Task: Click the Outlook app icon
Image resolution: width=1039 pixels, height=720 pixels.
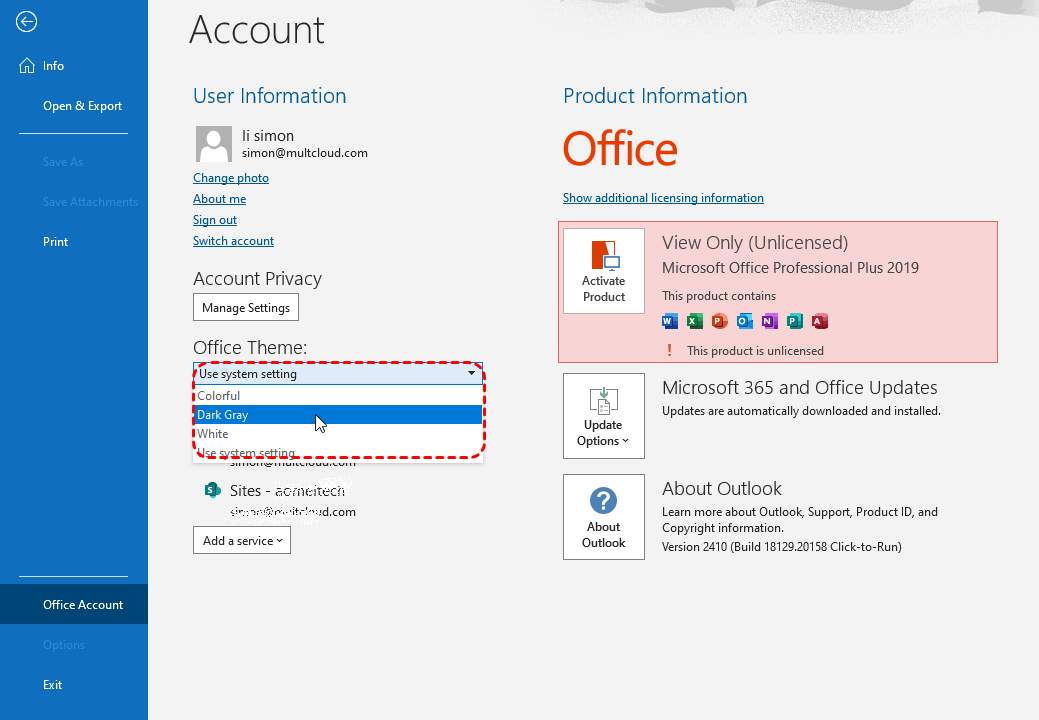Action: click(x=745, y=322)
